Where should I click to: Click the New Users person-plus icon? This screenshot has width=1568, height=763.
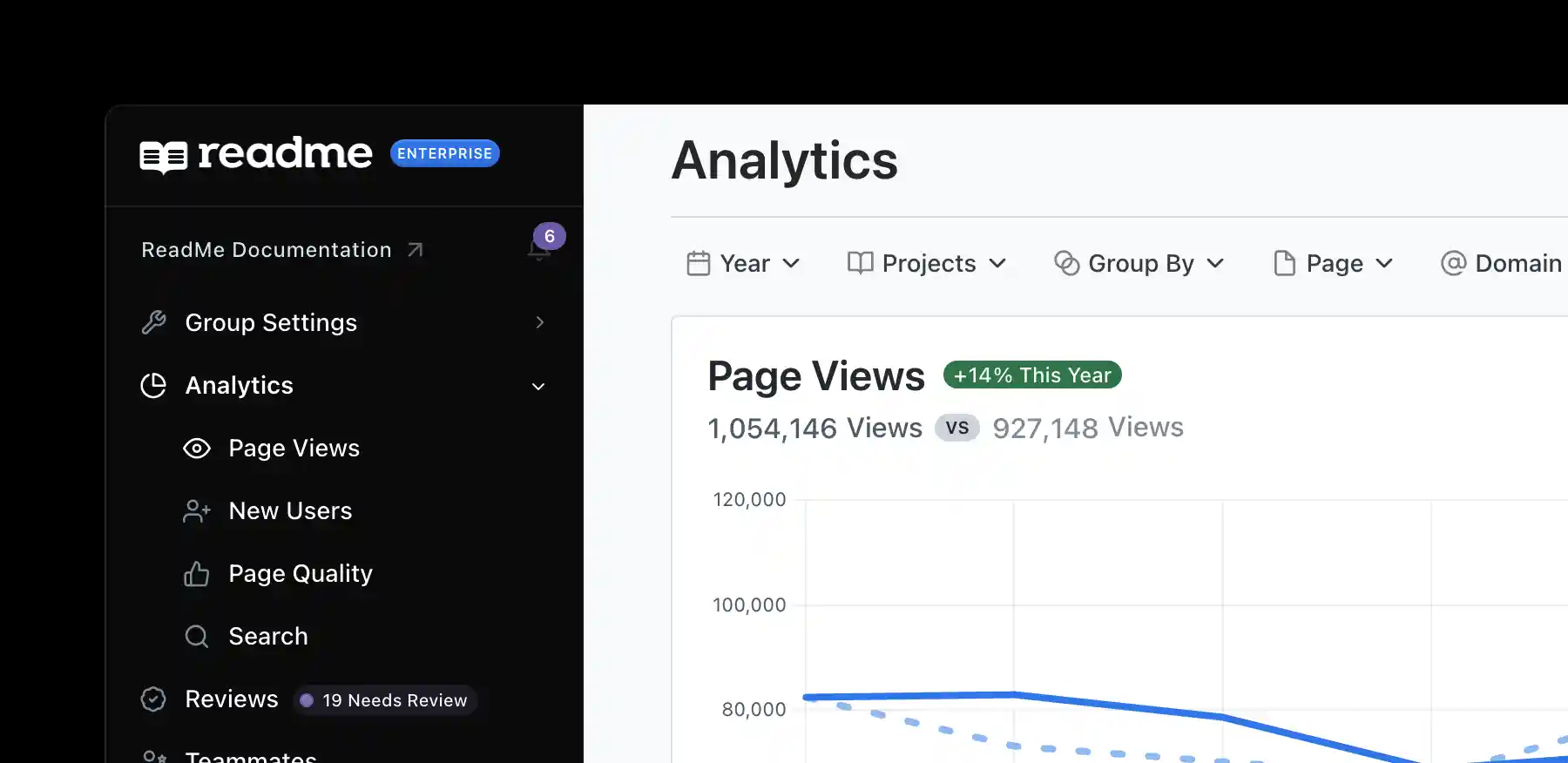[x=197, y=510]
